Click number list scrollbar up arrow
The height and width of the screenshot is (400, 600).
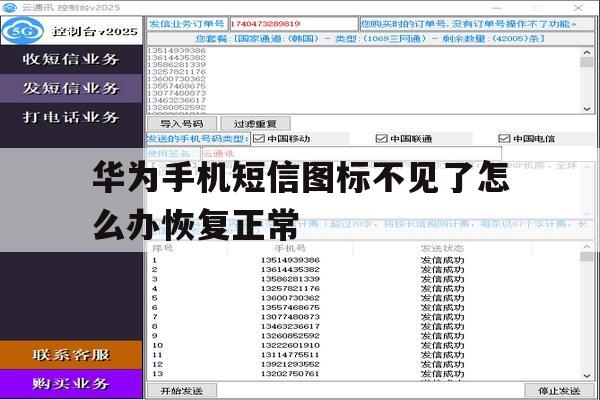tap(587, 52)
